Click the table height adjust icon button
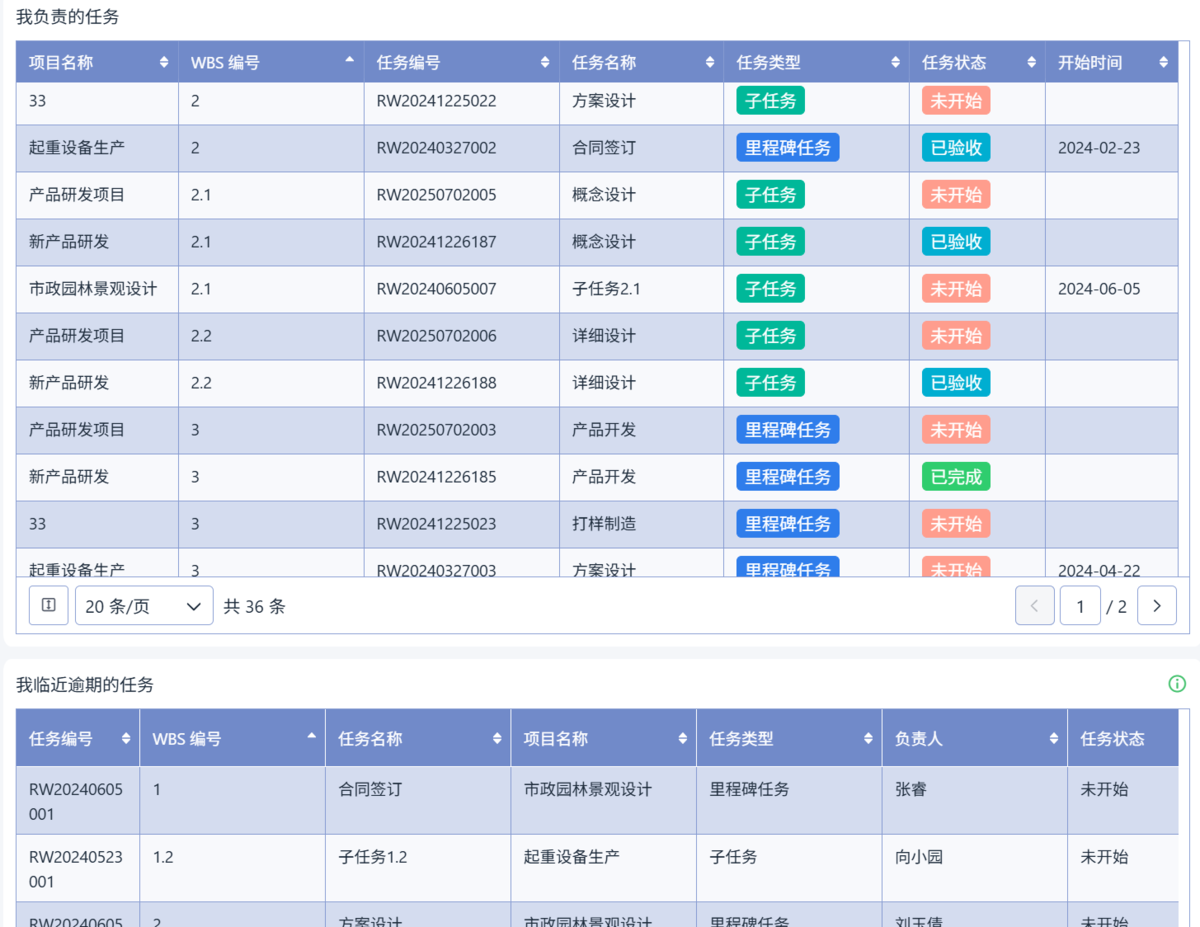The height and width of the screenshot is (927, 1200). [48, 606]
